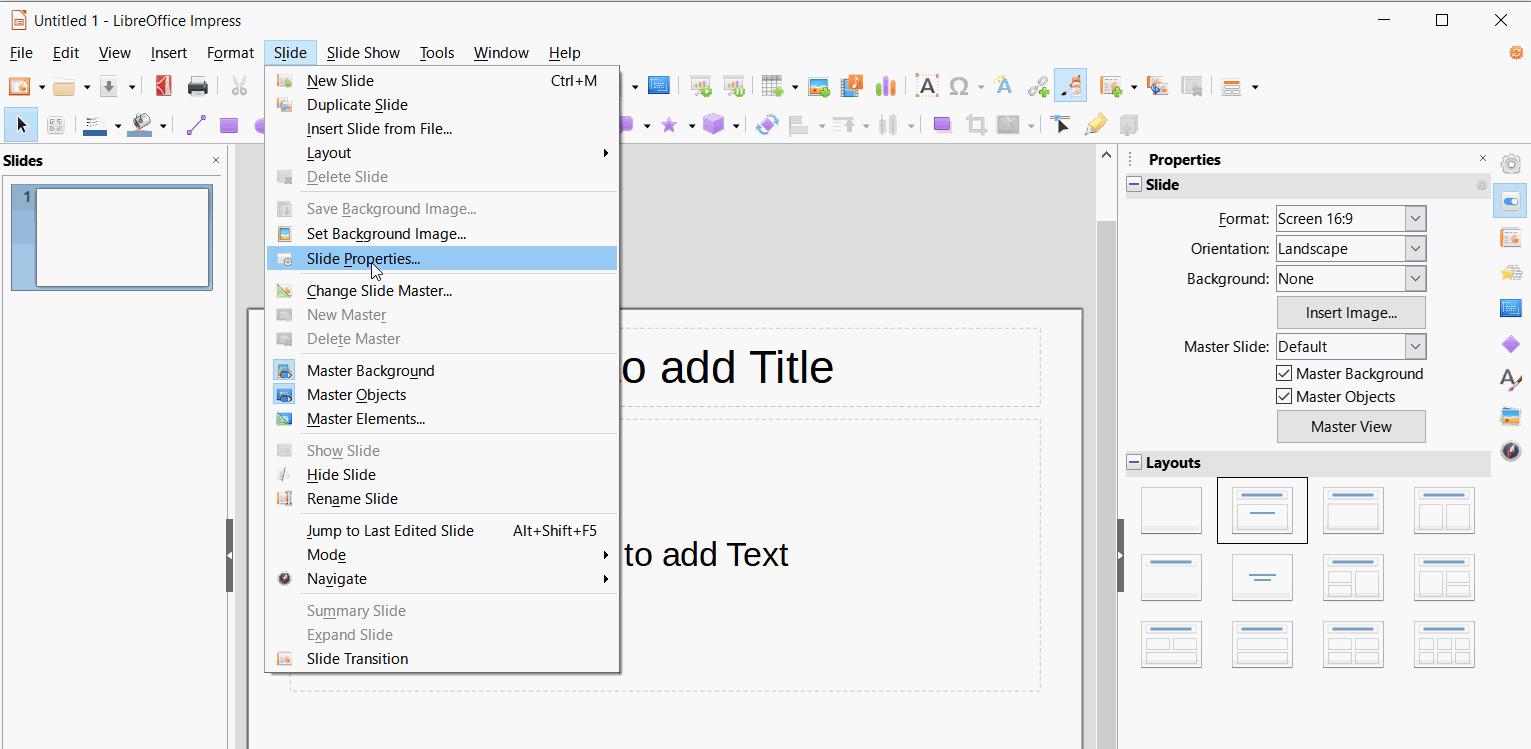Click the Insert Chart toolbar icon
The width and height of the screenshot is (1531, 749).
[885, 87]
